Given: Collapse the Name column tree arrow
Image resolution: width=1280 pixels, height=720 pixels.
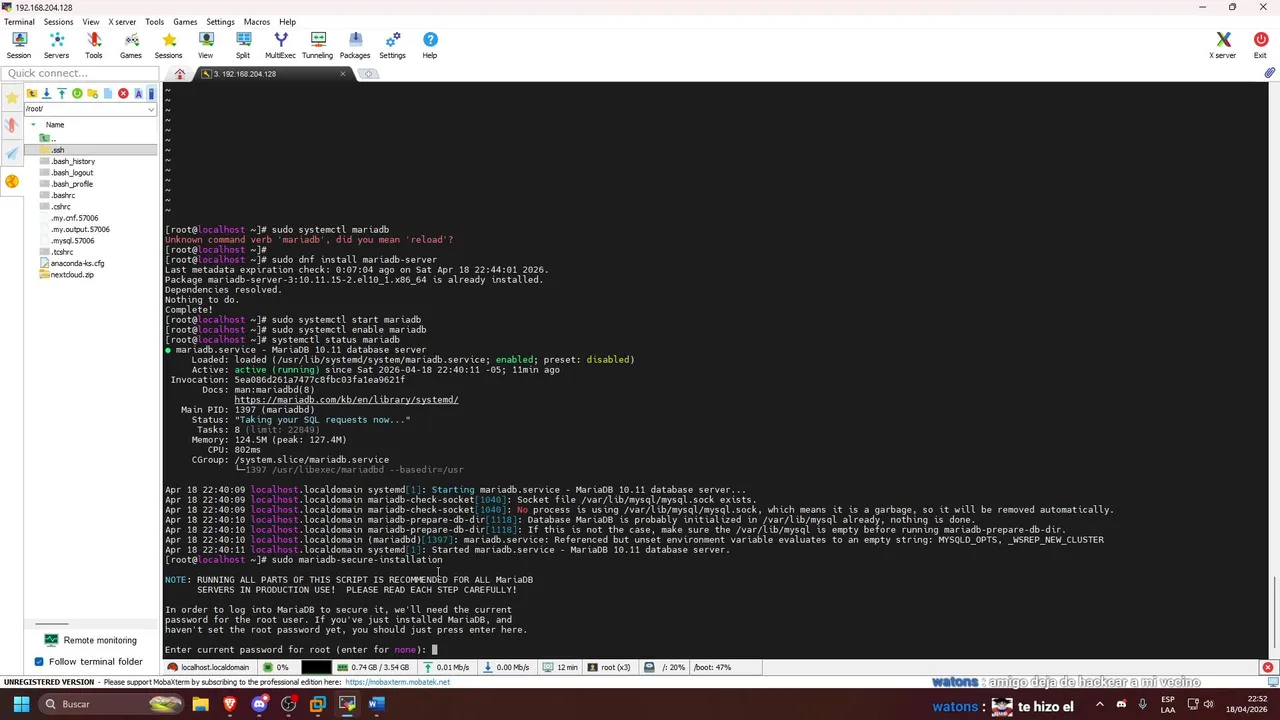Looking at the screenshot, I should [33, 125].
